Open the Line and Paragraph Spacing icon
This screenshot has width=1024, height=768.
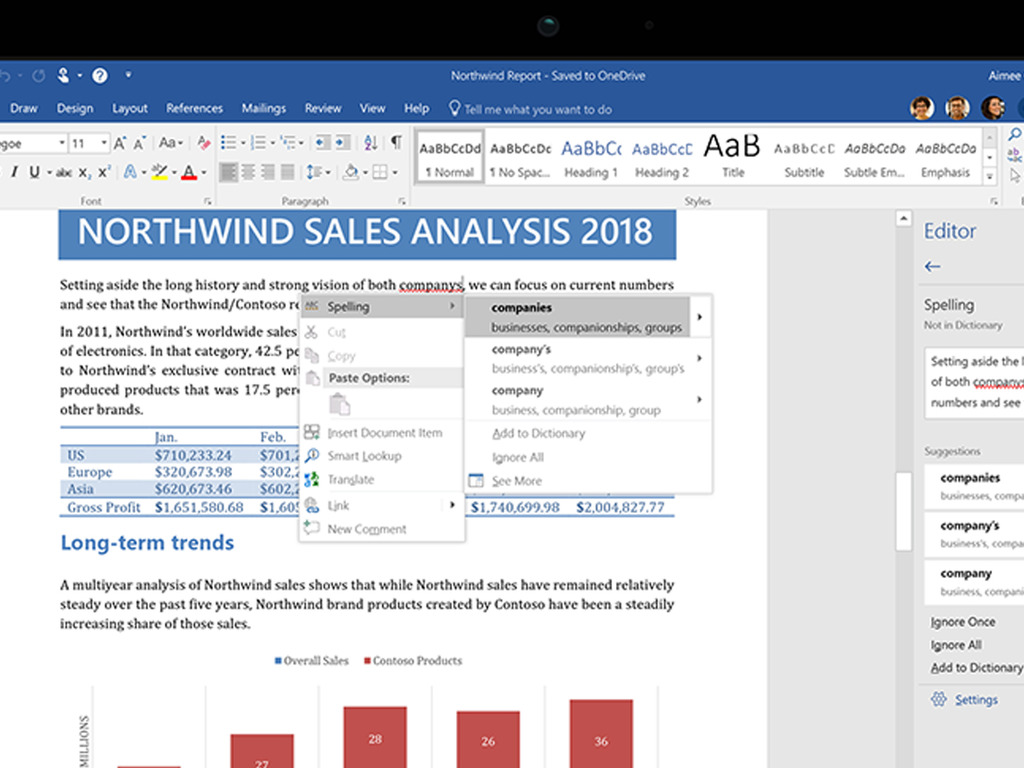pos(313,172)
